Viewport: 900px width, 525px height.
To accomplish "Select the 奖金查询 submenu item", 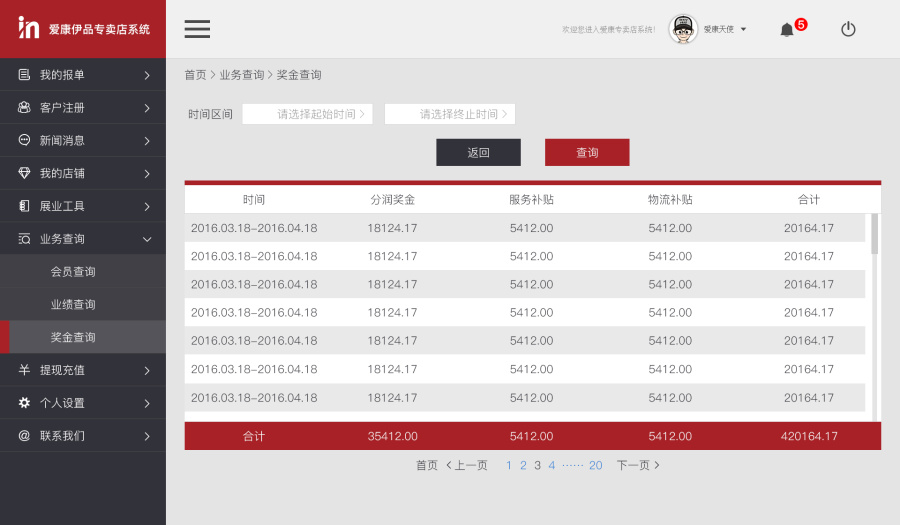I will coord(83,337).
